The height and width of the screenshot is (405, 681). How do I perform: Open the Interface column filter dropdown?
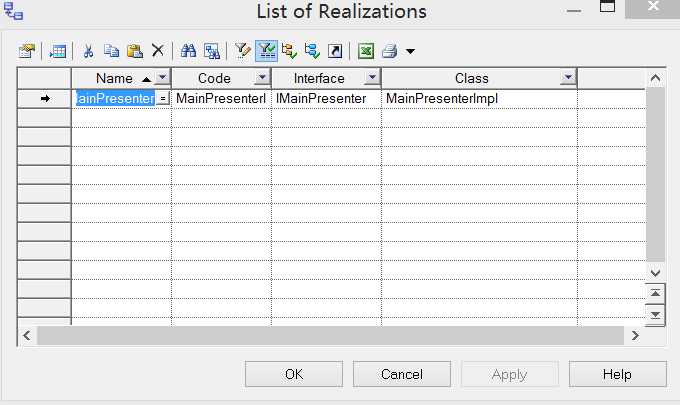click(371, 78)
